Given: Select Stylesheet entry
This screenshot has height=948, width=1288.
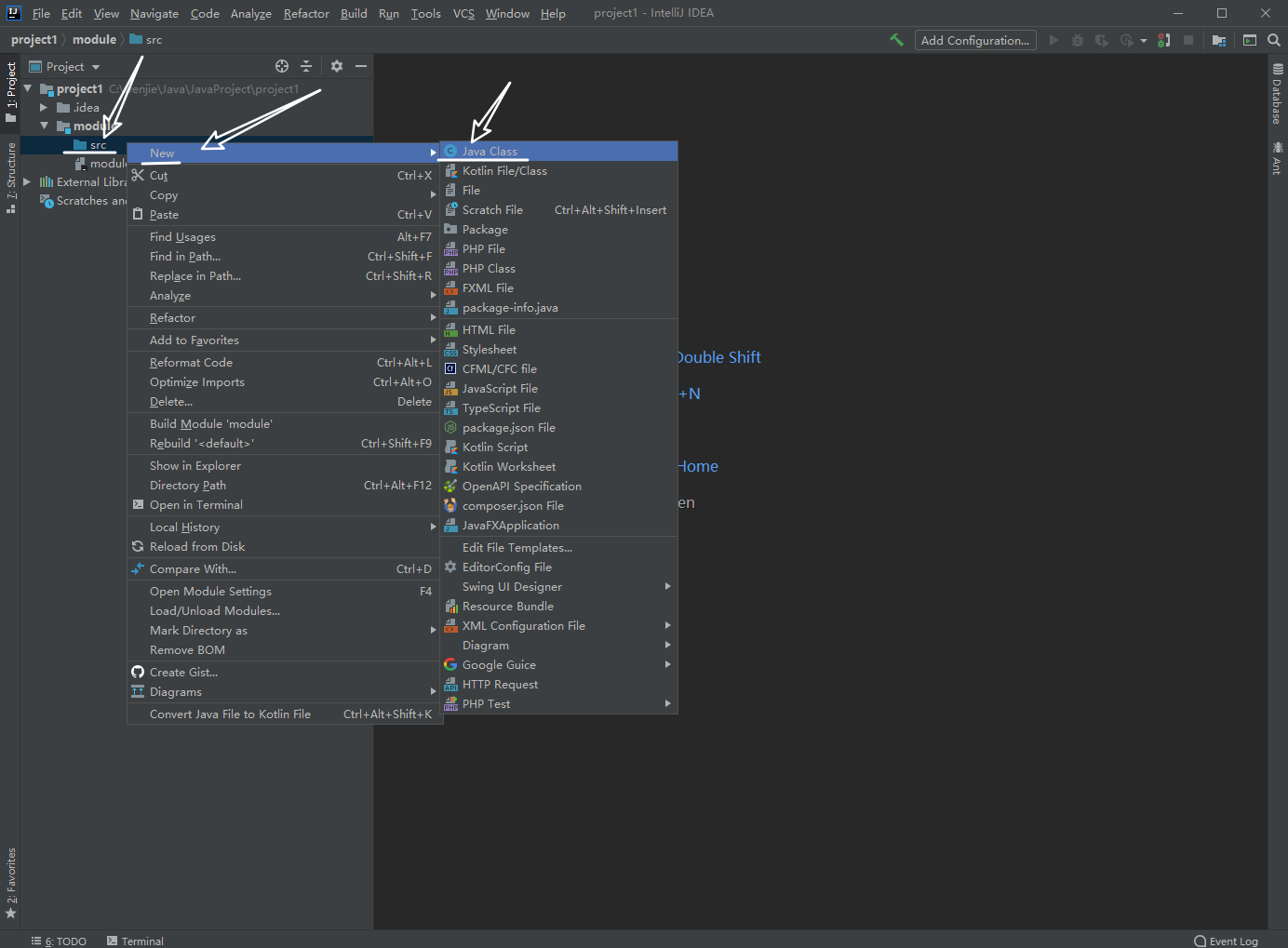Looking at the screenshot, I should (x=558, y=349).
